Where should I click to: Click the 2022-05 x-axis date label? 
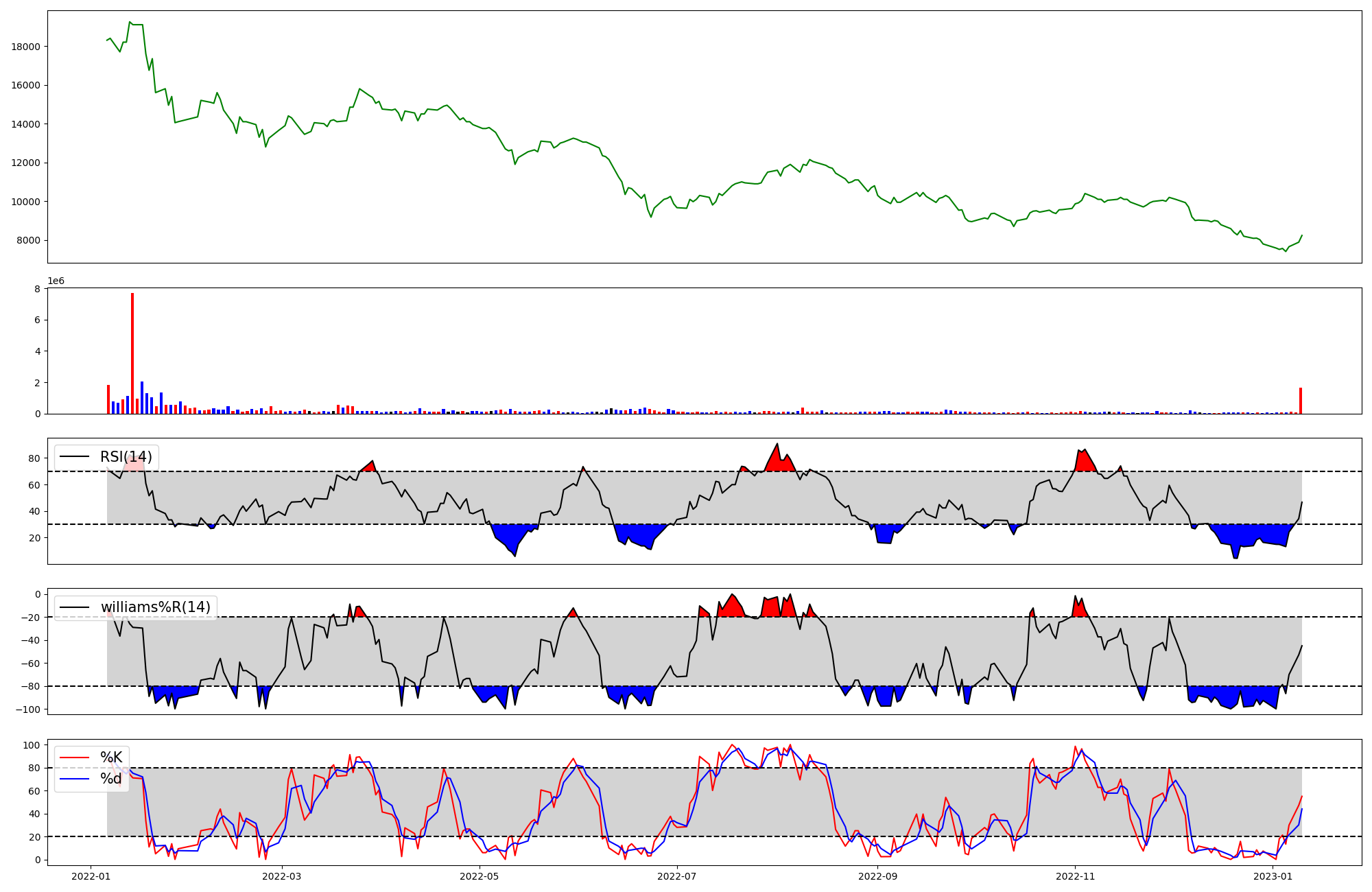tap(479, 876)
